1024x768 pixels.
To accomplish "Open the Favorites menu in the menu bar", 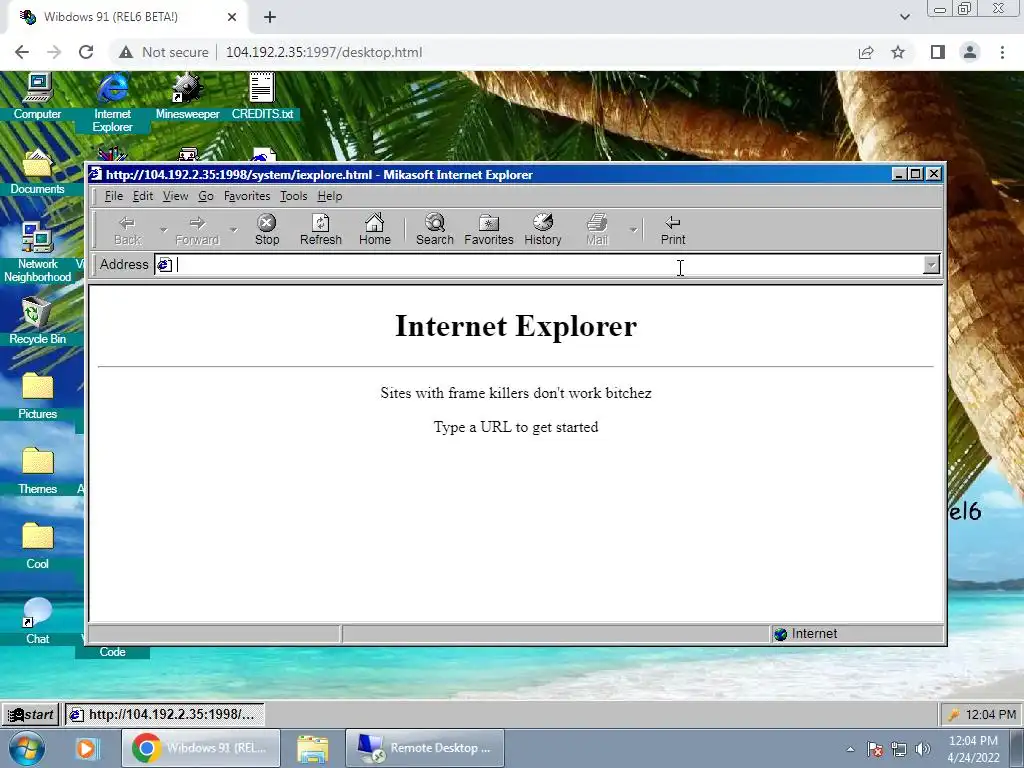I will click(x=247, y=196).
